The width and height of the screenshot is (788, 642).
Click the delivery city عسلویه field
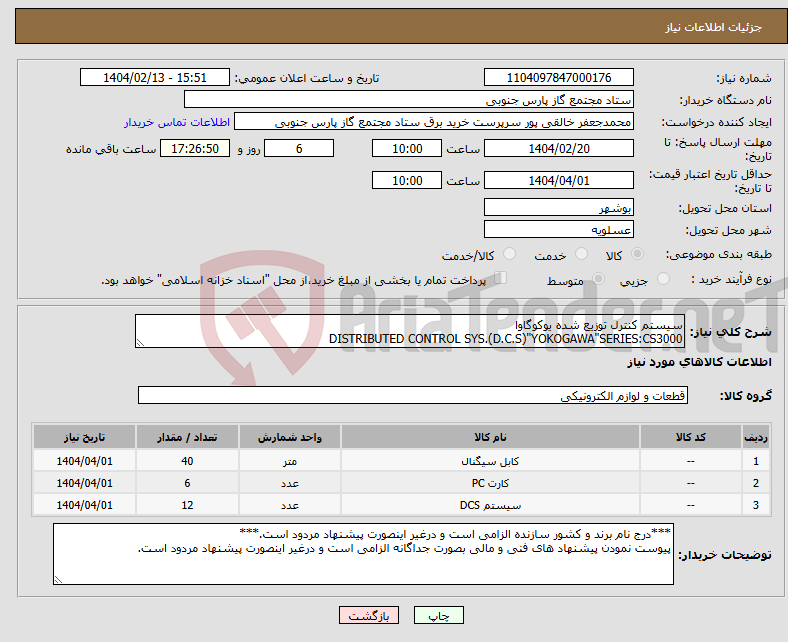click(559, 229)
